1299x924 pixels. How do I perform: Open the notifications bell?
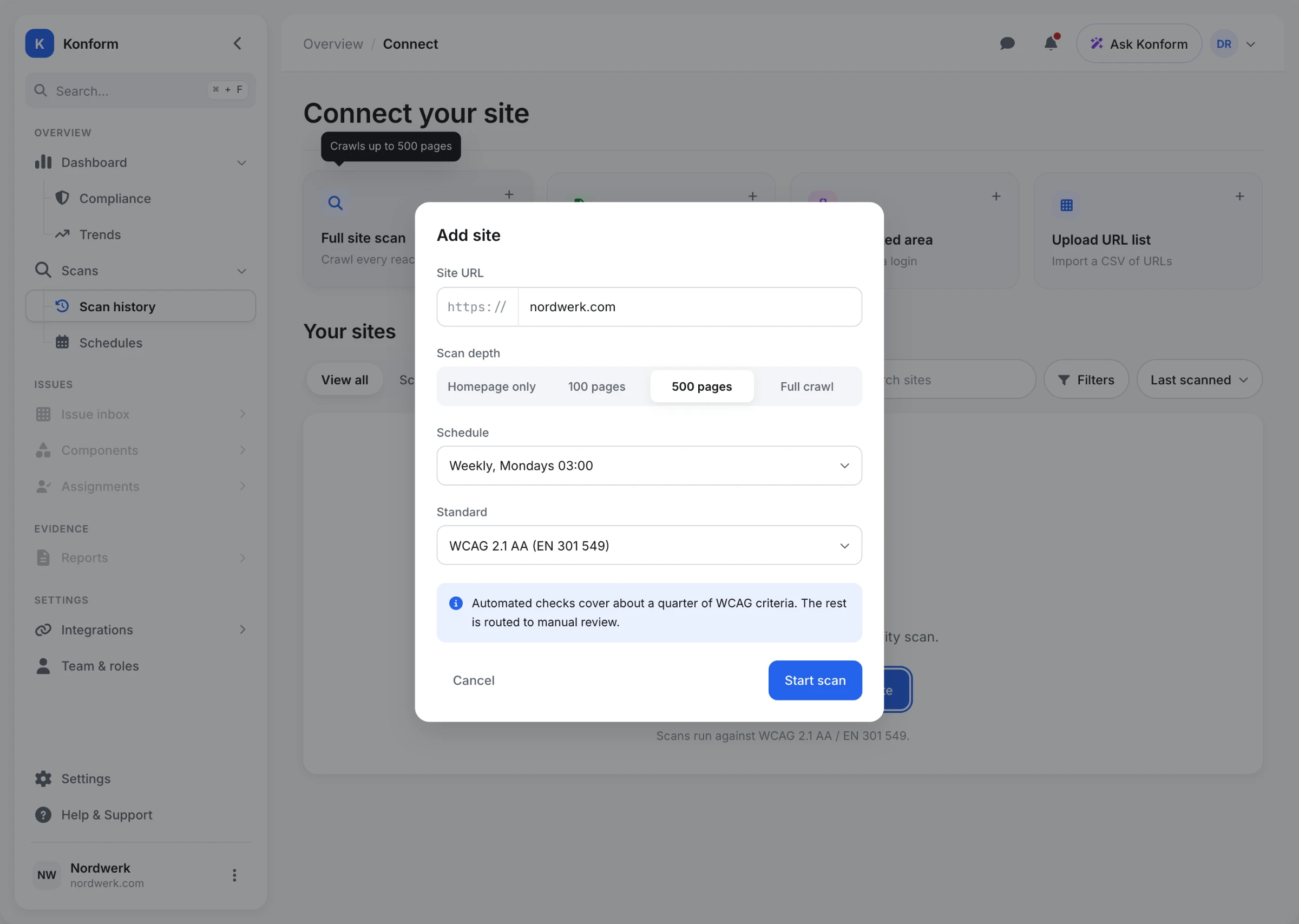(x=1051, y=44)
